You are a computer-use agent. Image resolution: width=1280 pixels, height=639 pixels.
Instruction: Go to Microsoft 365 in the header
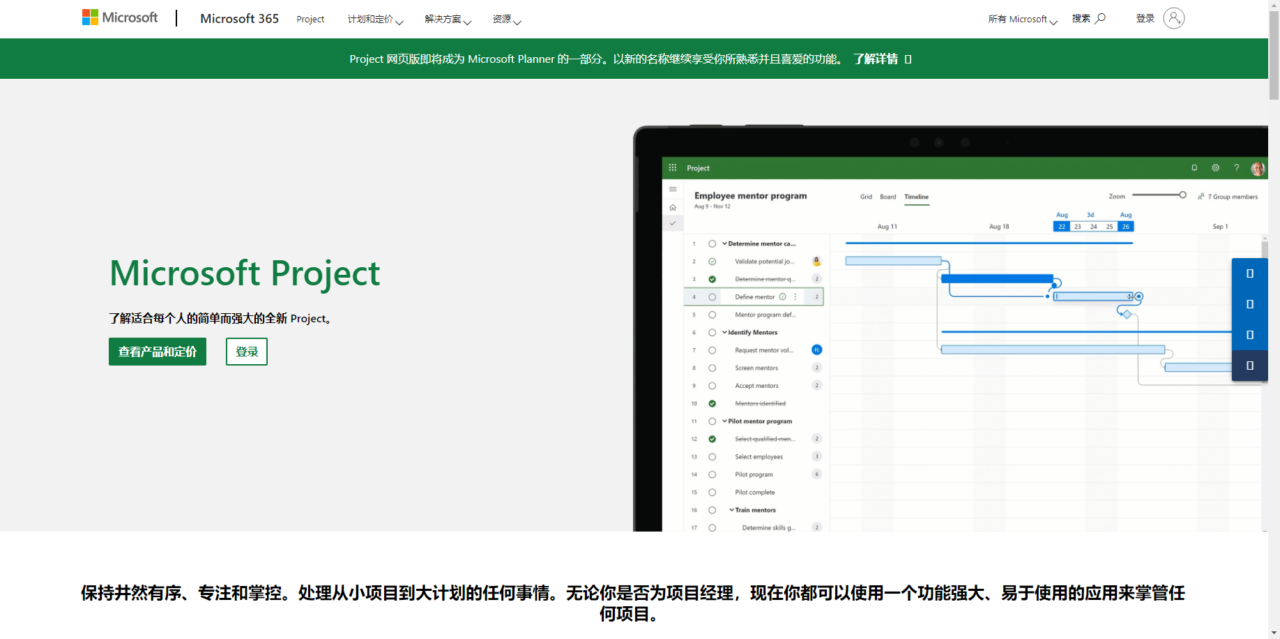point(239,18)
